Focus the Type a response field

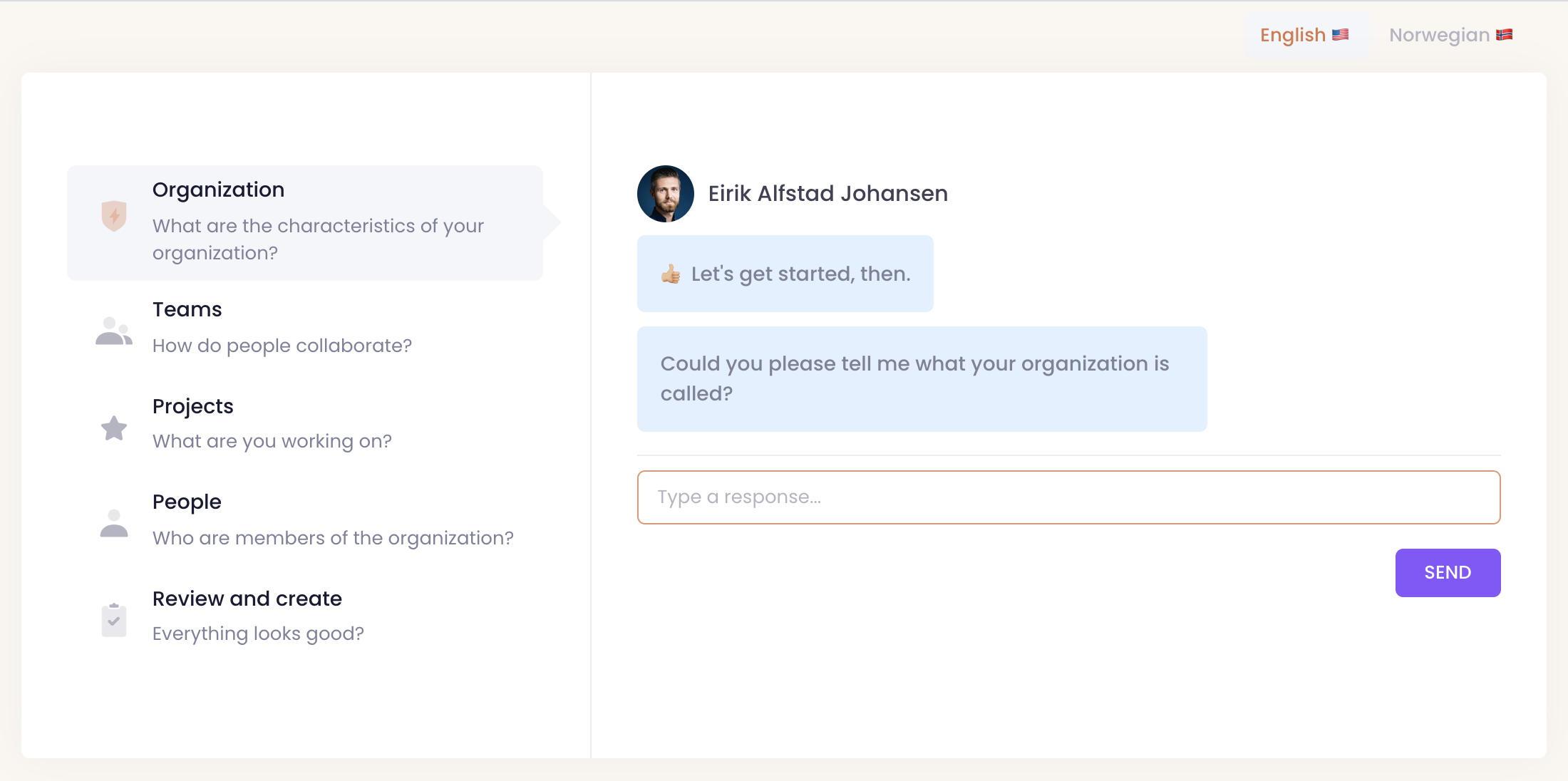pos(1068,497)
